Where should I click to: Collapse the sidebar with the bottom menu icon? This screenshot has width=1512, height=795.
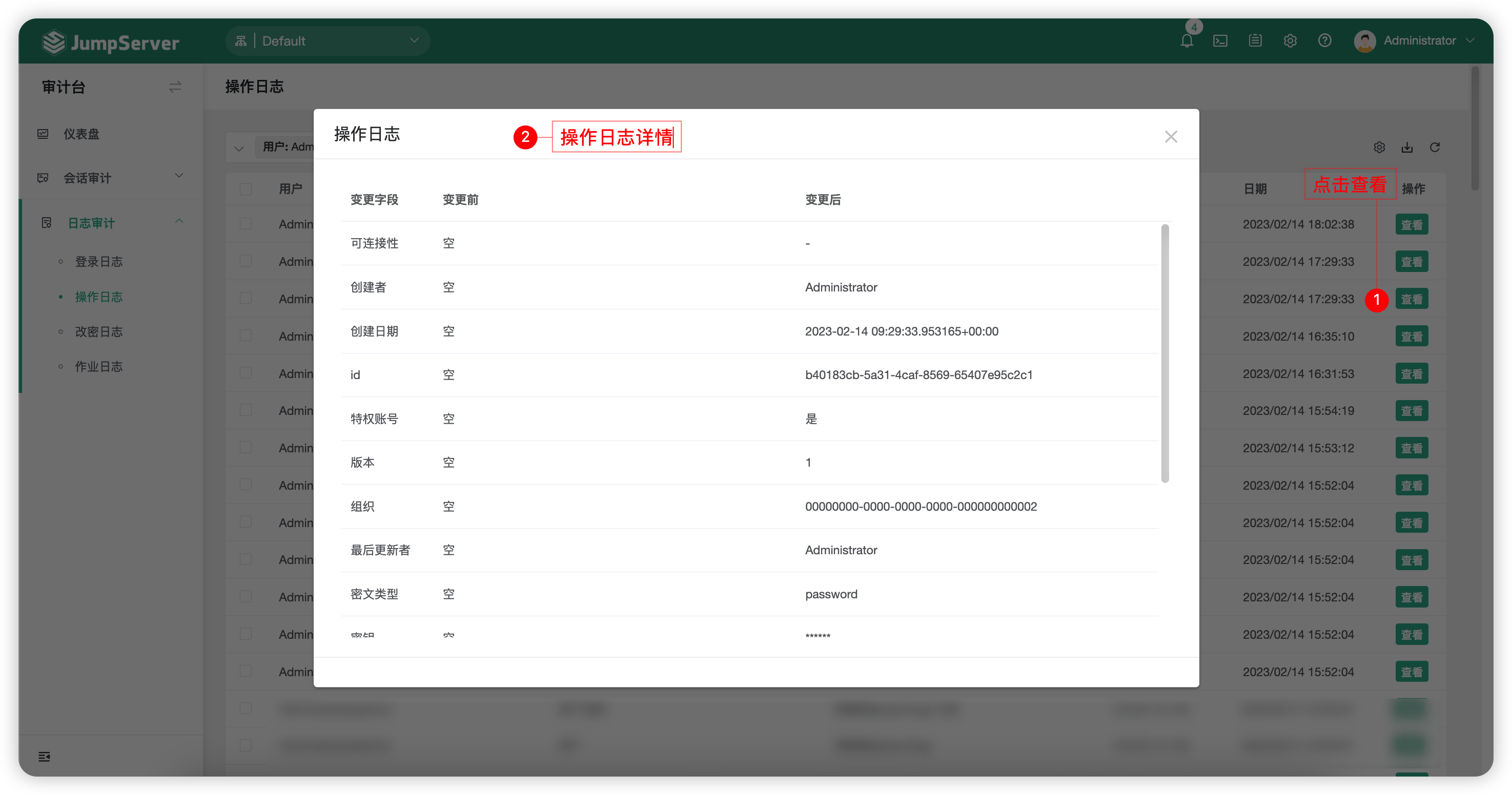point(44,756)
